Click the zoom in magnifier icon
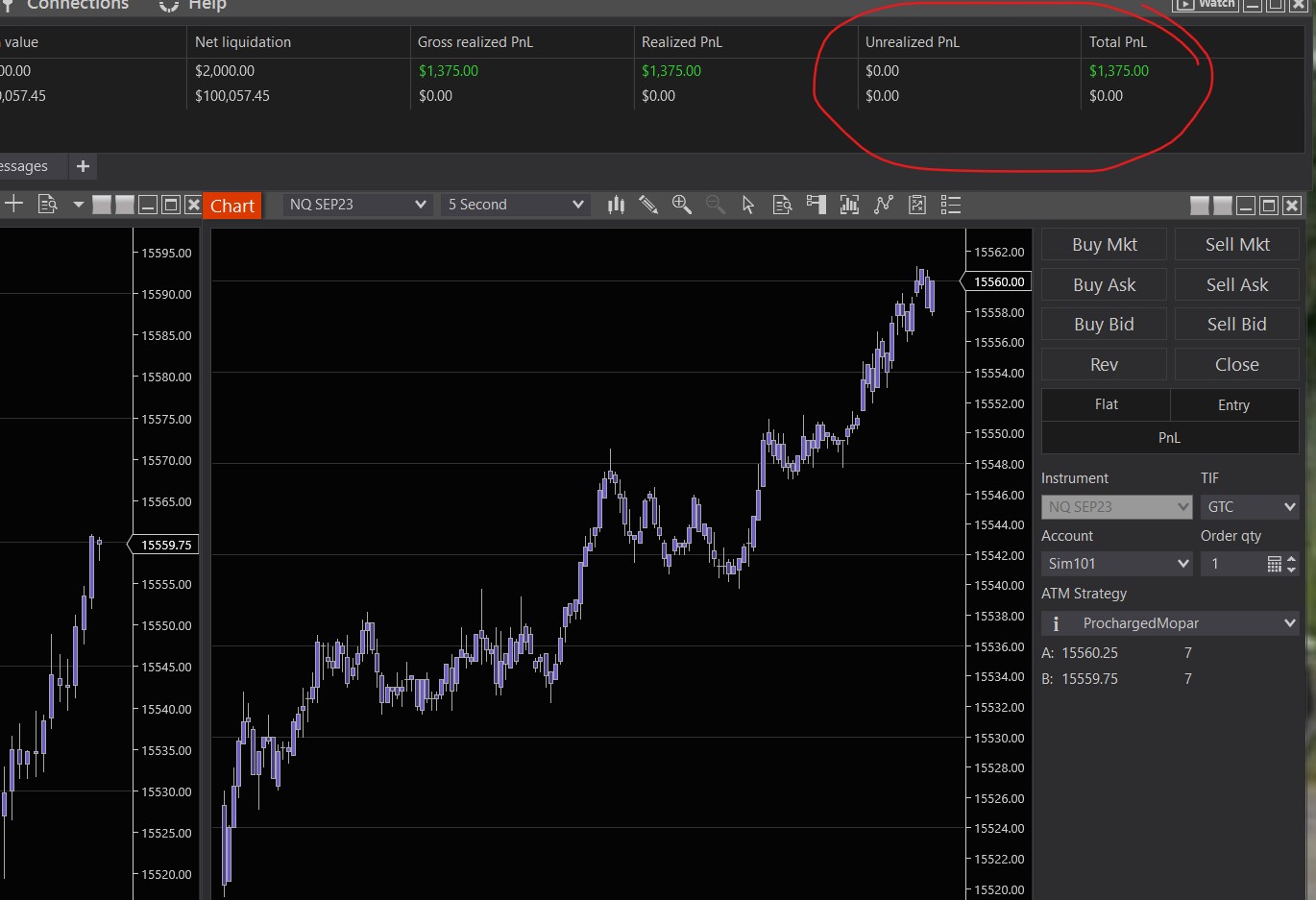1316x900 pixels. click(682, 205)
